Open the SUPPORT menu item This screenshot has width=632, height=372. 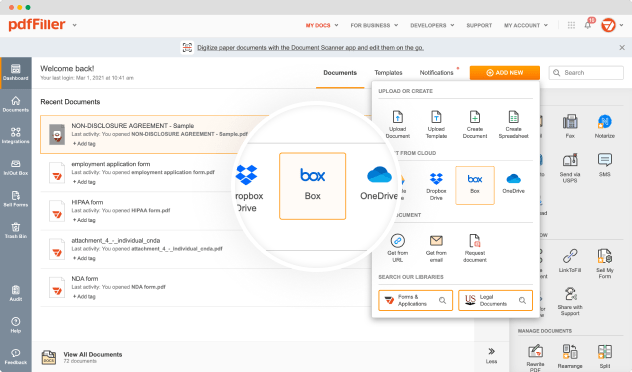coord(479,25)
